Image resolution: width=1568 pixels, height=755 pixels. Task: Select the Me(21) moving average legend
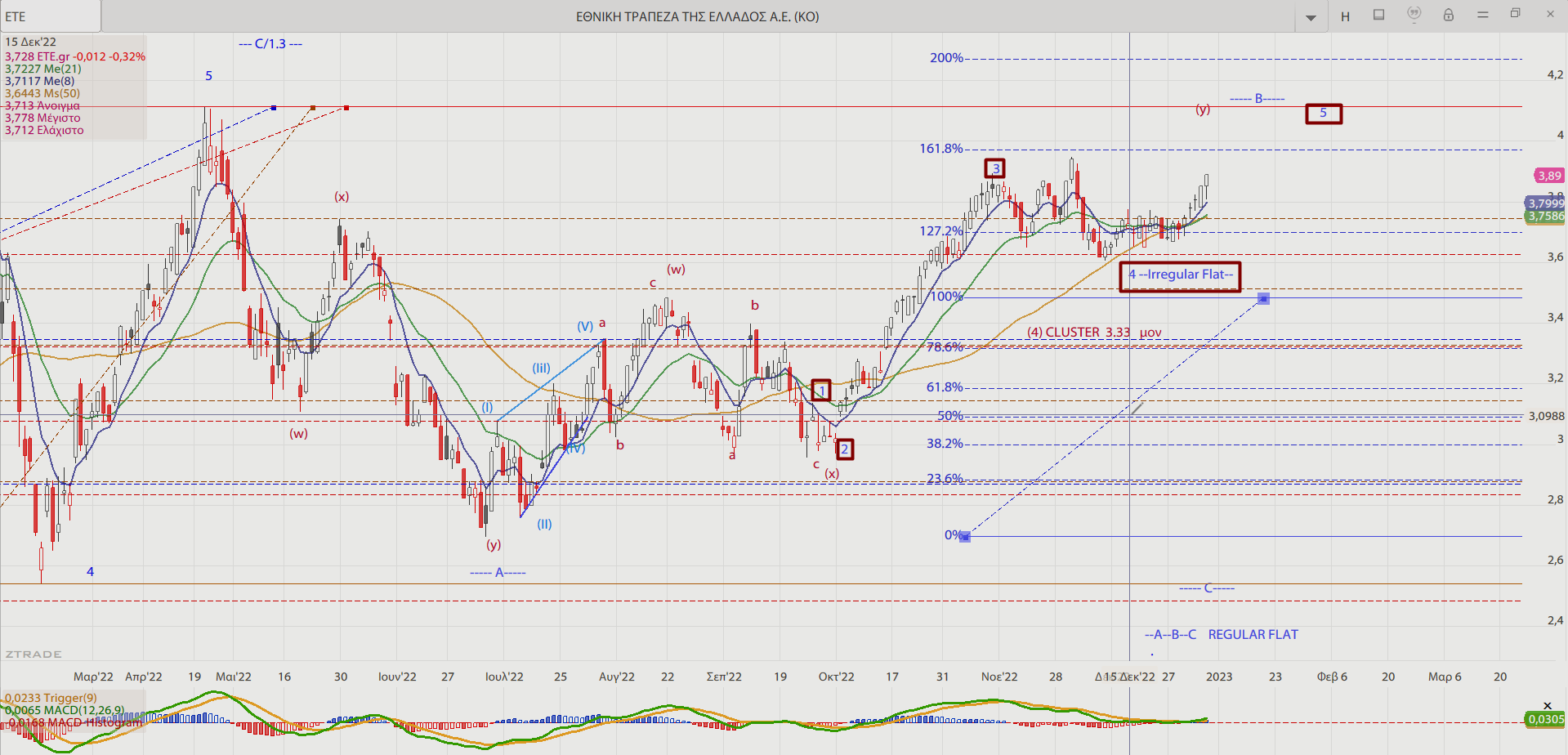43,69
